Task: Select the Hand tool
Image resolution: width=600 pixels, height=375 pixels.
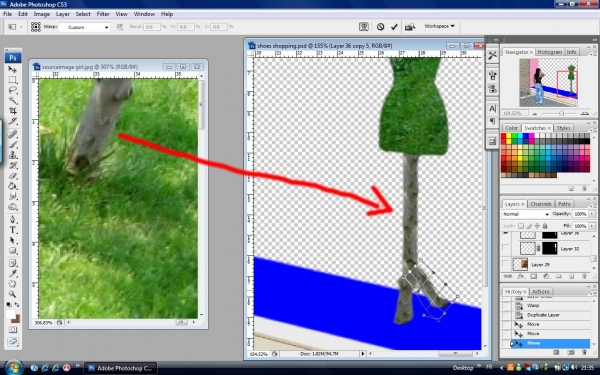Action: pyautogui.click(x=13, y=284)
